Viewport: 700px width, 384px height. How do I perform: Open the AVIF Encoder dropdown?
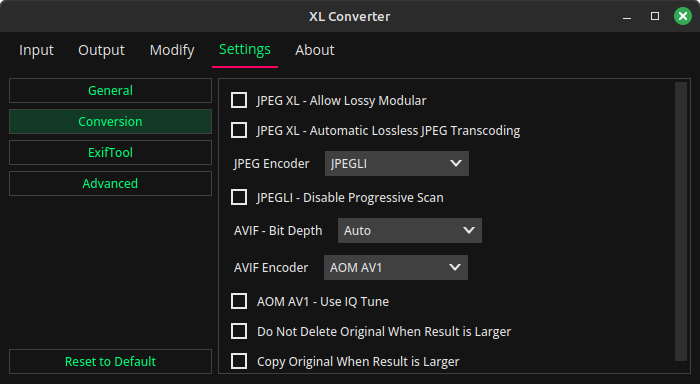pos(396,267)
